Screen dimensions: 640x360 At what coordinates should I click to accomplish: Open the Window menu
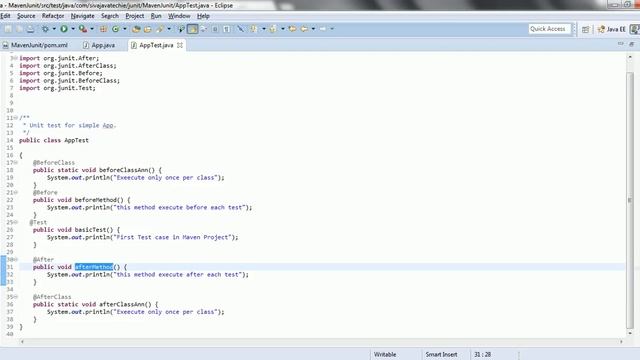tap(179, 16)
